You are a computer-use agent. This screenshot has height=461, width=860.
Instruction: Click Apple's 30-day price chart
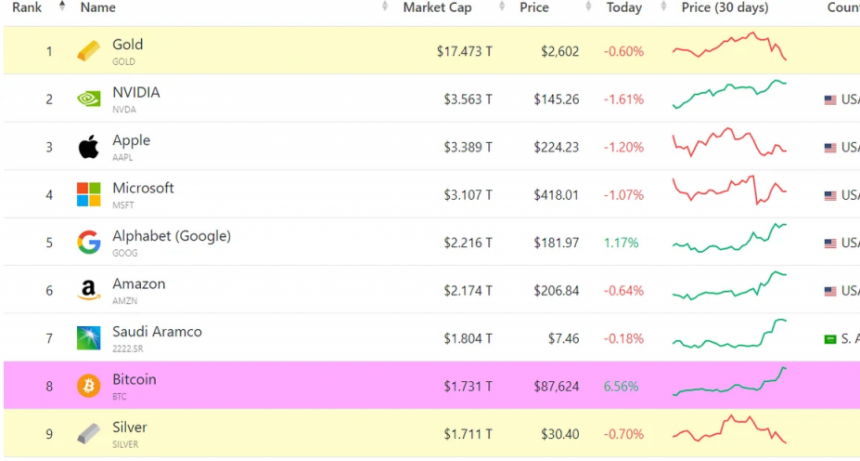(729, 142)
